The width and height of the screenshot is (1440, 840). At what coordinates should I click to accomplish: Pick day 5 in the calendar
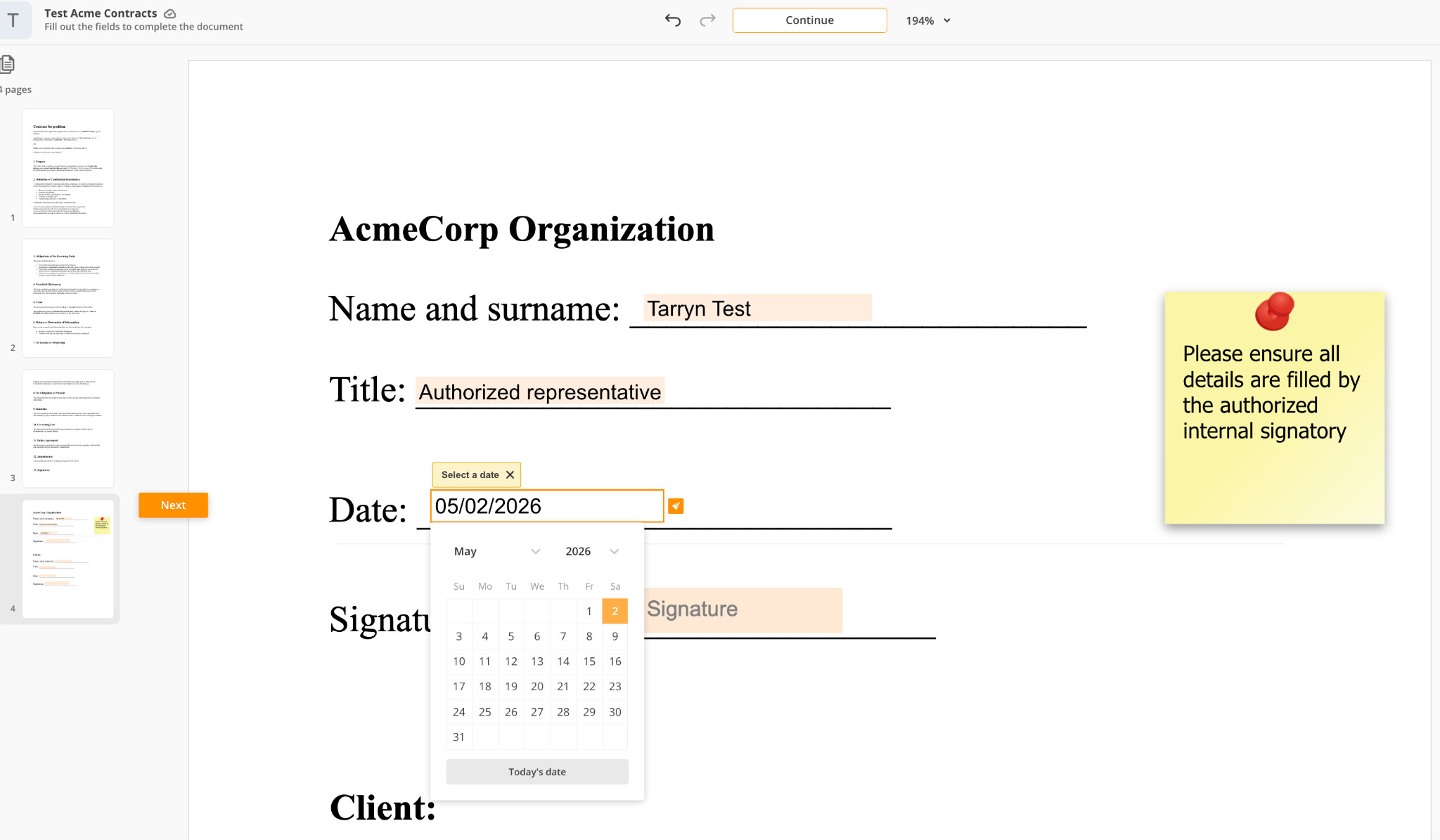click(x=511, y=637)
